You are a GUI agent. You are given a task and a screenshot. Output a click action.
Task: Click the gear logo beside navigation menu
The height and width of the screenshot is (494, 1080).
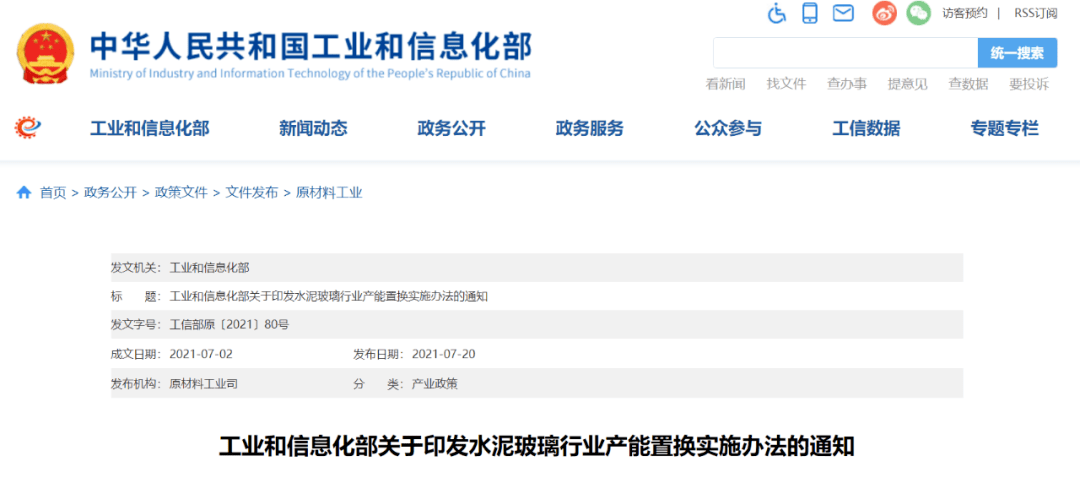tap(28, 127)
